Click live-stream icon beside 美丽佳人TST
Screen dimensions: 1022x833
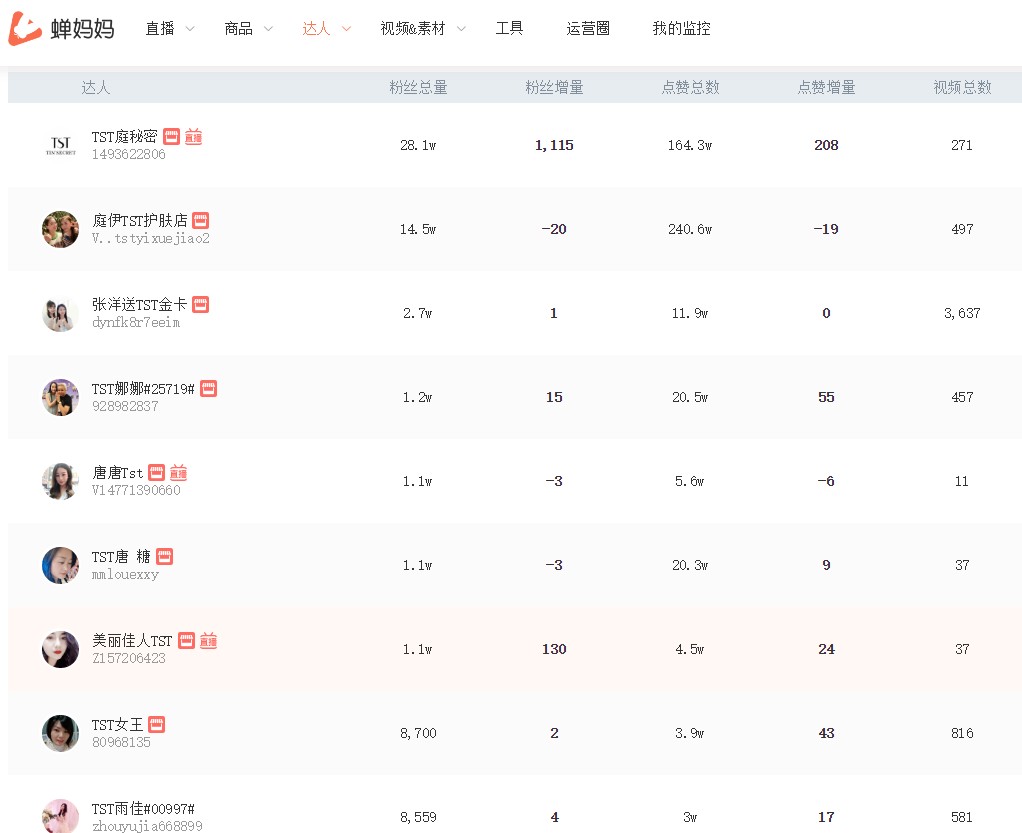pos(209,641)
